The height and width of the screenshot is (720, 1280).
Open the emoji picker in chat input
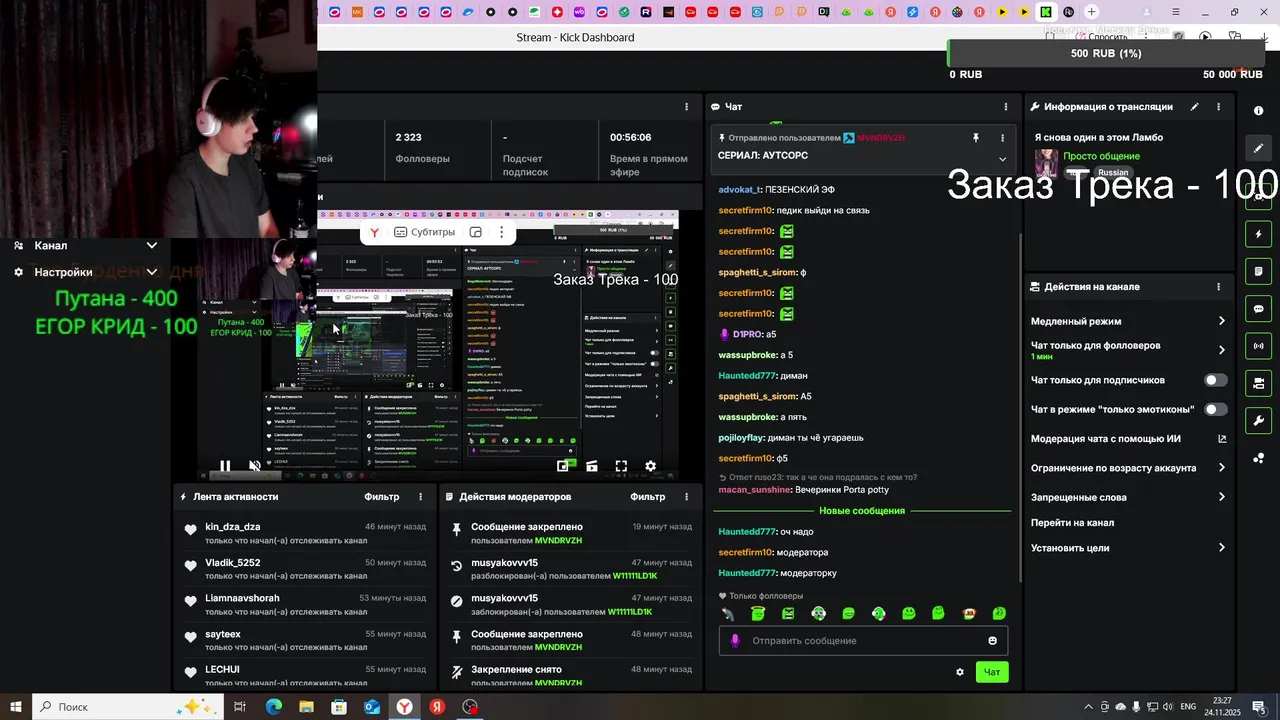pos(993,641)
